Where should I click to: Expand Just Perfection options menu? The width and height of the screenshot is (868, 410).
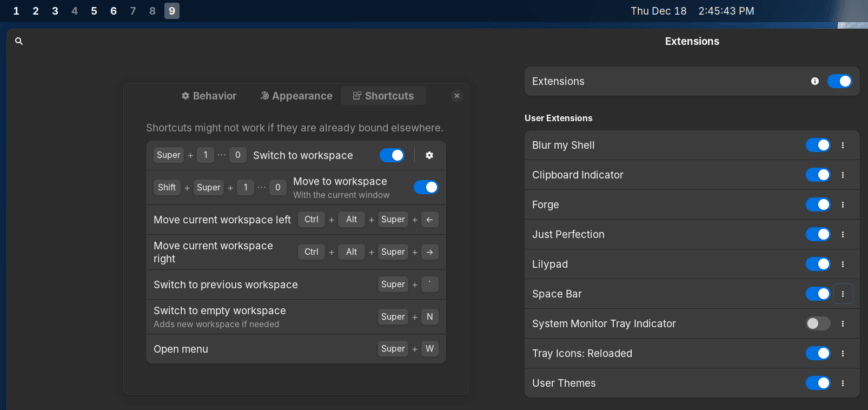[843, 234]
